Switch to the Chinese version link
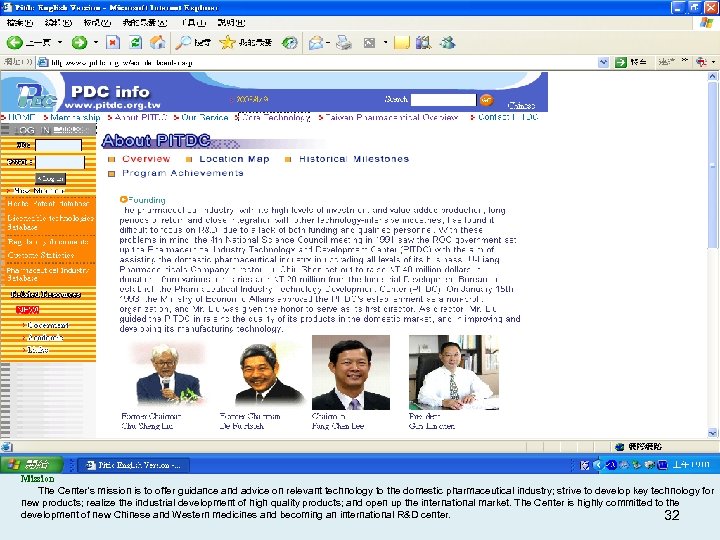This screenshot has height=540, width=720. 521,106
